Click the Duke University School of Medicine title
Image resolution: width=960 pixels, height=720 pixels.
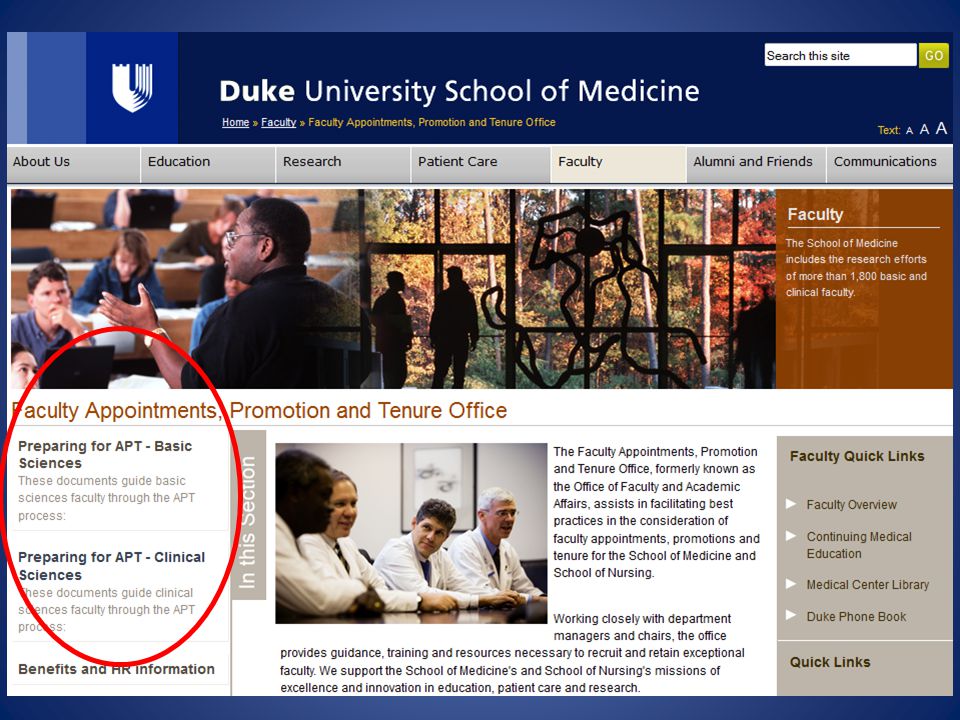459,91
